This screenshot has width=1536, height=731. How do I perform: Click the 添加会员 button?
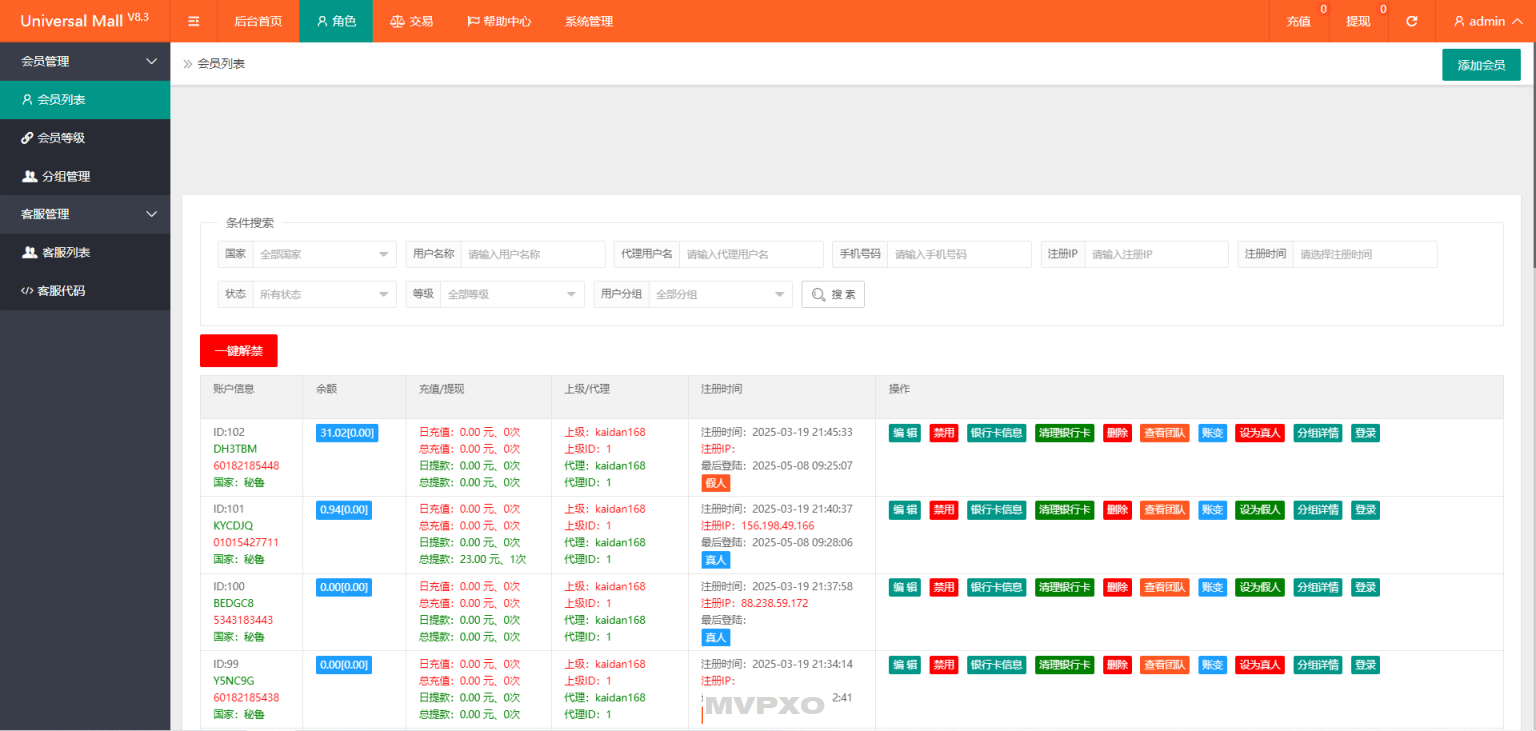pos(1481,65)
